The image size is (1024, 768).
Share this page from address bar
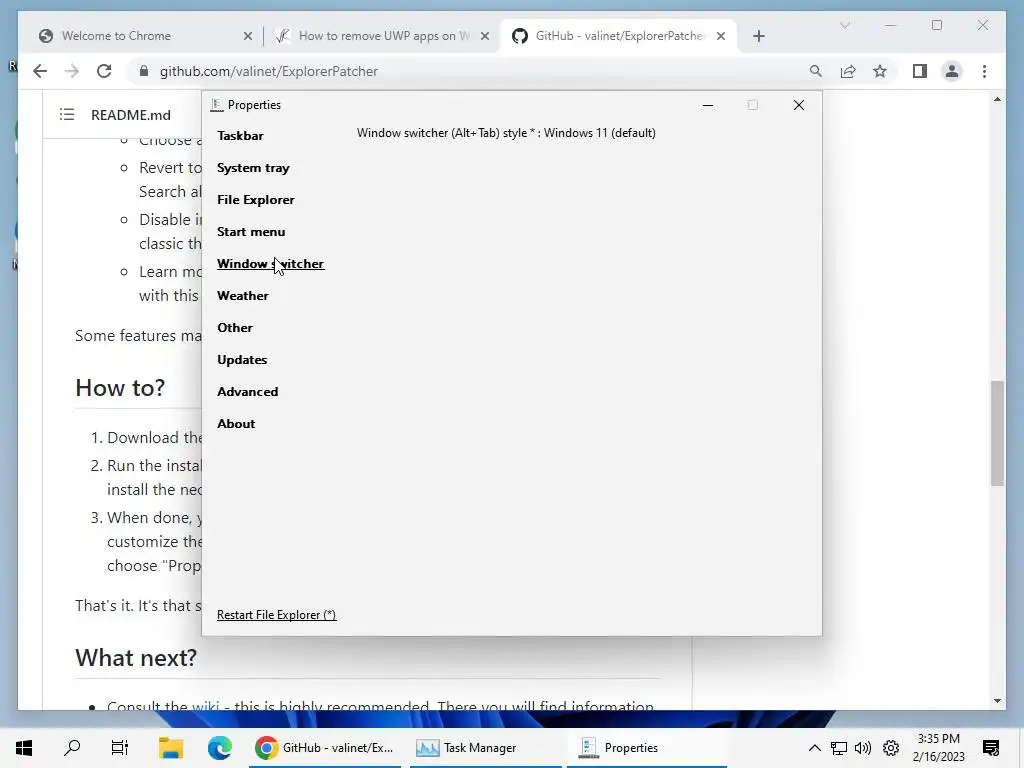coord(848,71)
